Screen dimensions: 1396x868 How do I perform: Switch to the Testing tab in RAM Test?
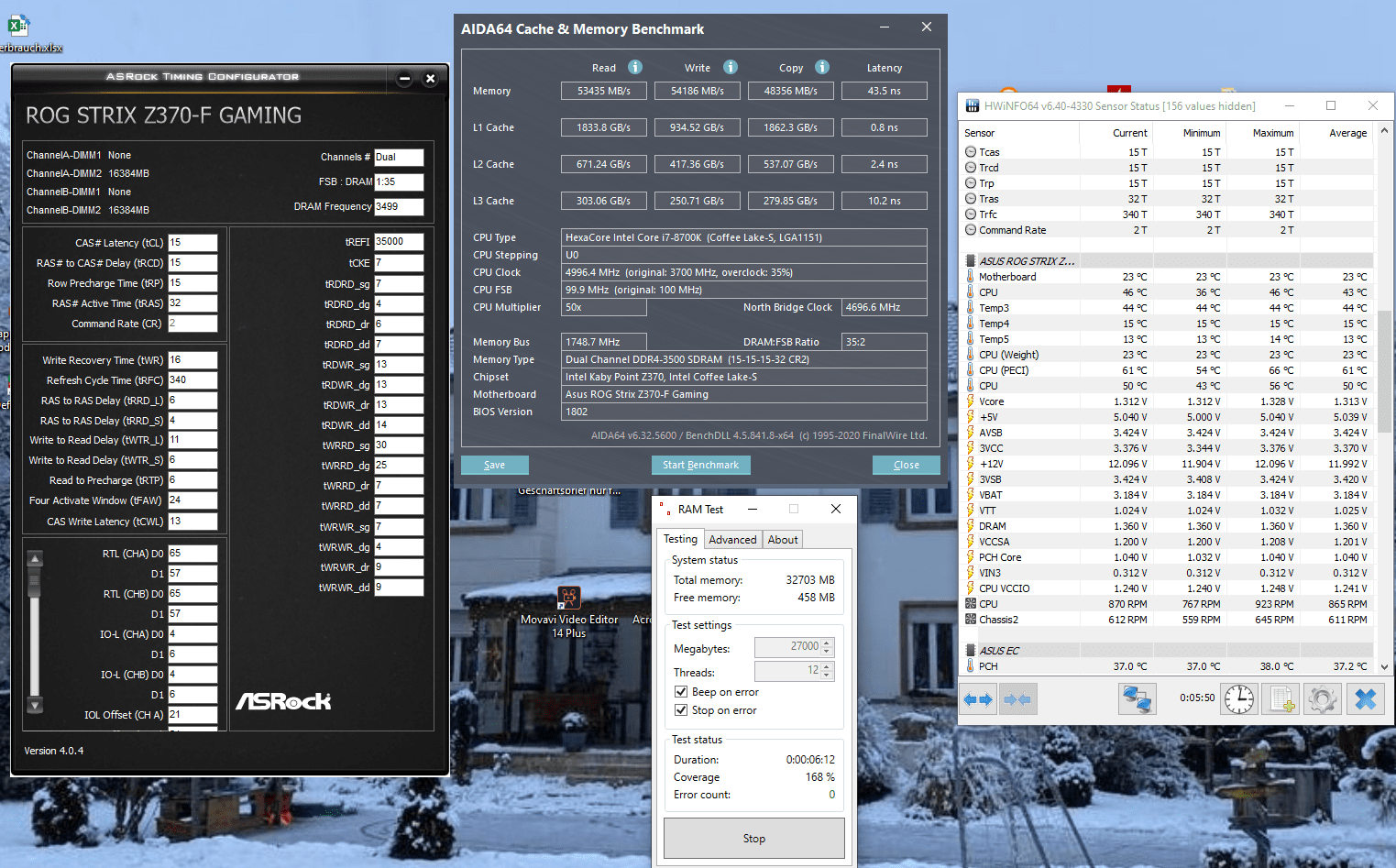680,539
